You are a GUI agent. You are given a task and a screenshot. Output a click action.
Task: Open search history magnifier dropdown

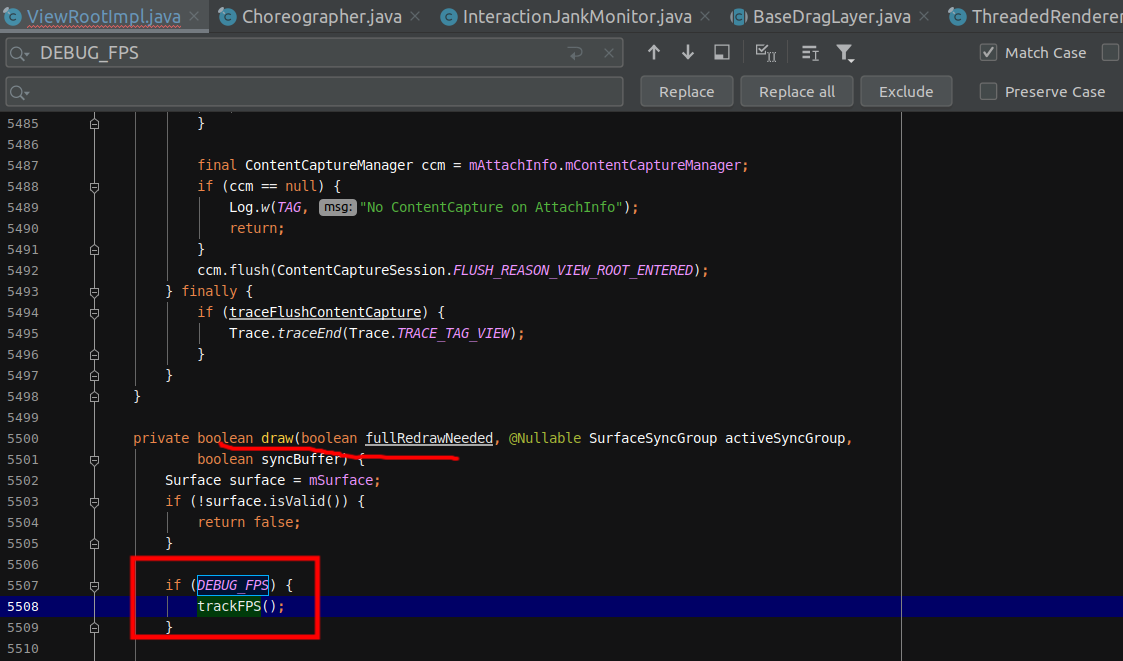(x=19, y=54)
